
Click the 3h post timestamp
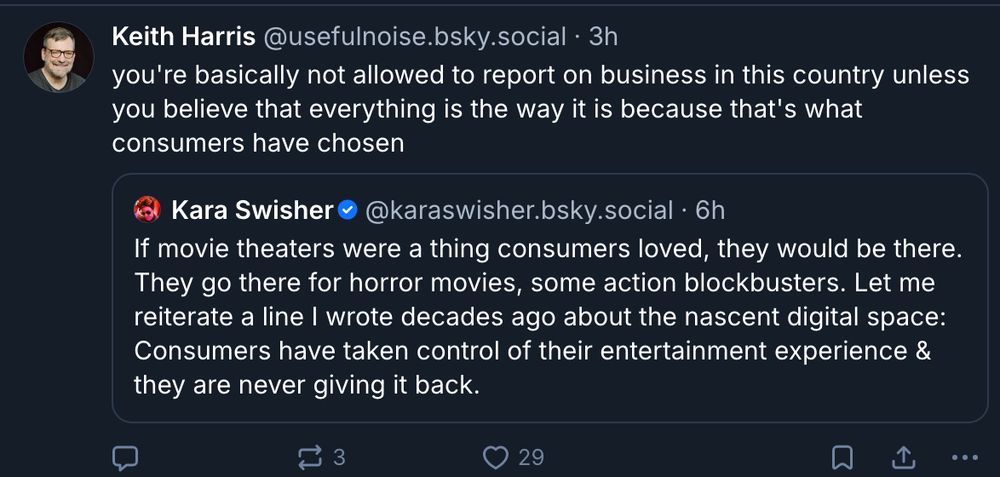[603, 37]
